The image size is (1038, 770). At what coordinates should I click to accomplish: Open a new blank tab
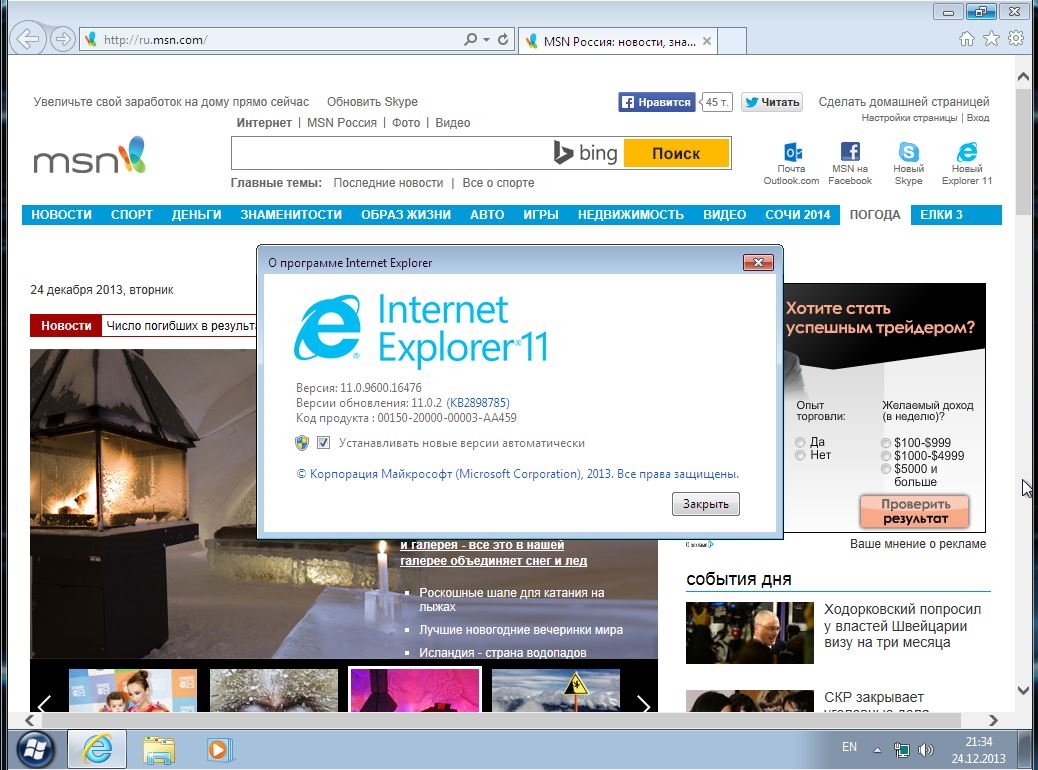(731, 41)
